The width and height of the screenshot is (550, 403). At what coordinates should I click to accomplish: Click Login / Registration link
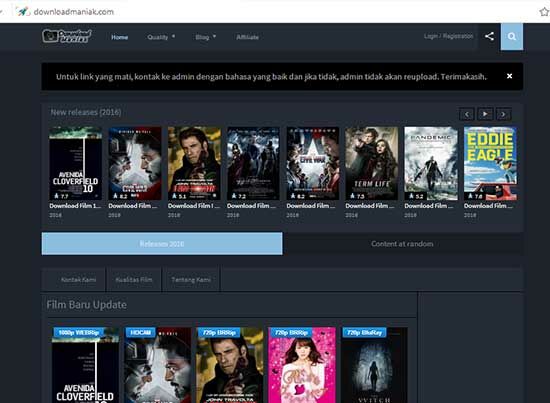point(448,36)
